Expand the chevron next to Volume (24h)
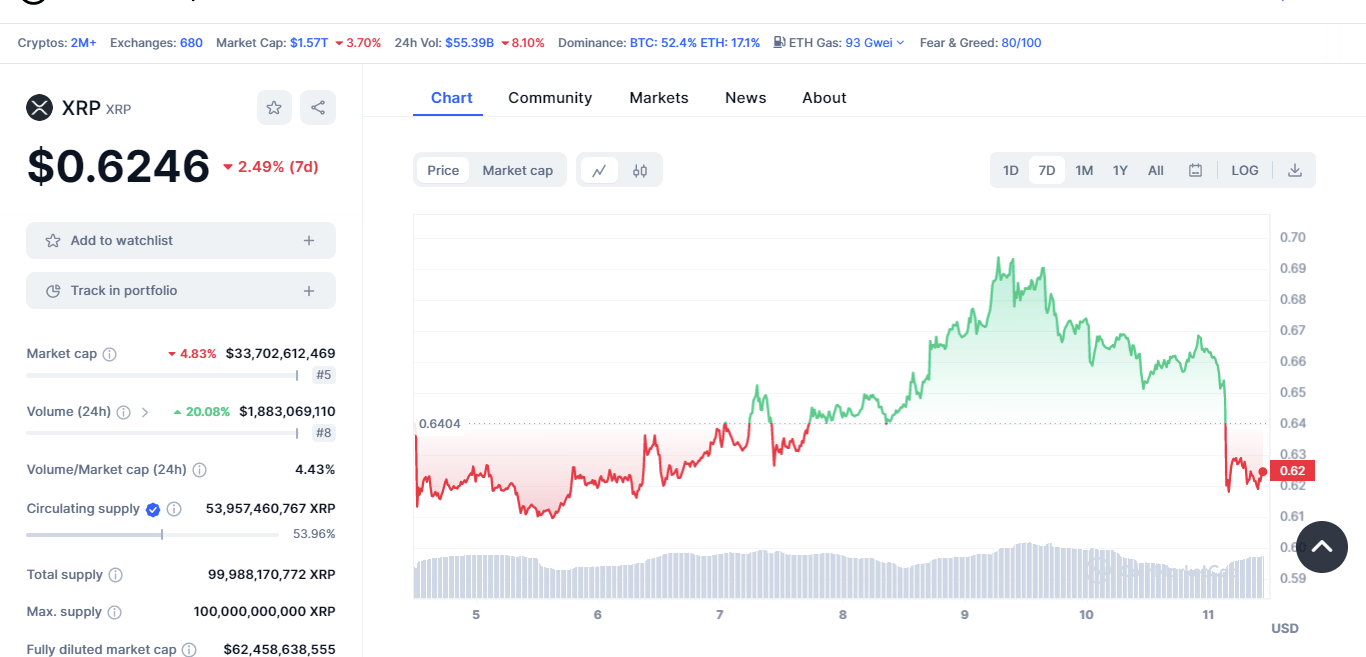This screenshot has width=1366, height=657. point(145,412)
